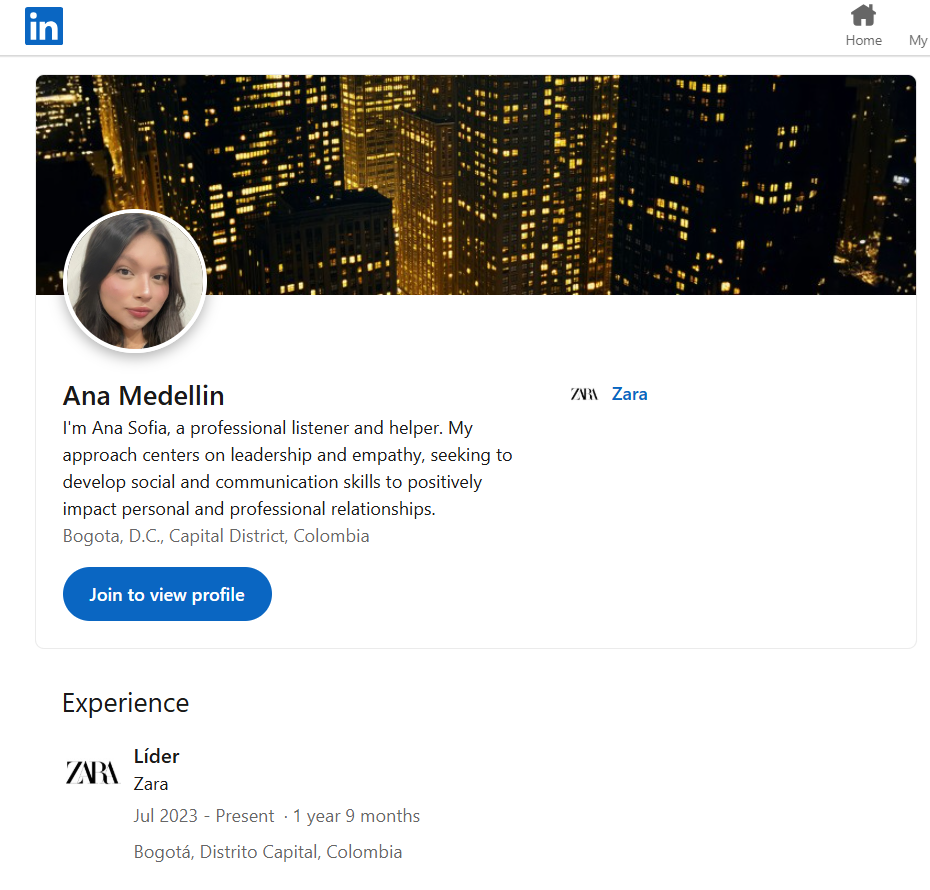Select the Líder job title

[156, 756]
